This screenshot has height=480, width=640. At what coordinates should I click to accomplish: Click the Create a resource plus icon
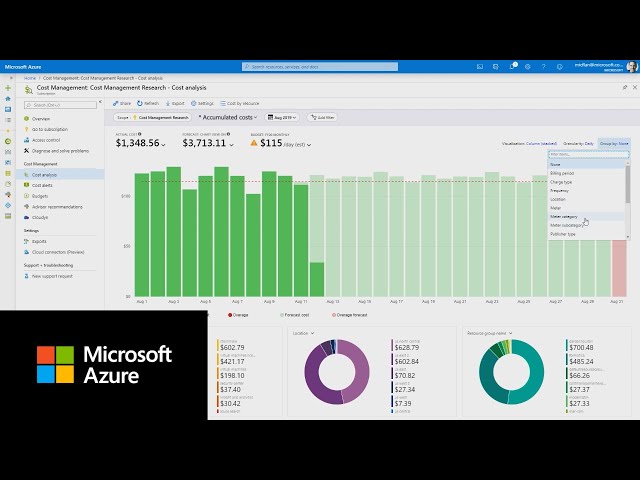tap(8, 88)
